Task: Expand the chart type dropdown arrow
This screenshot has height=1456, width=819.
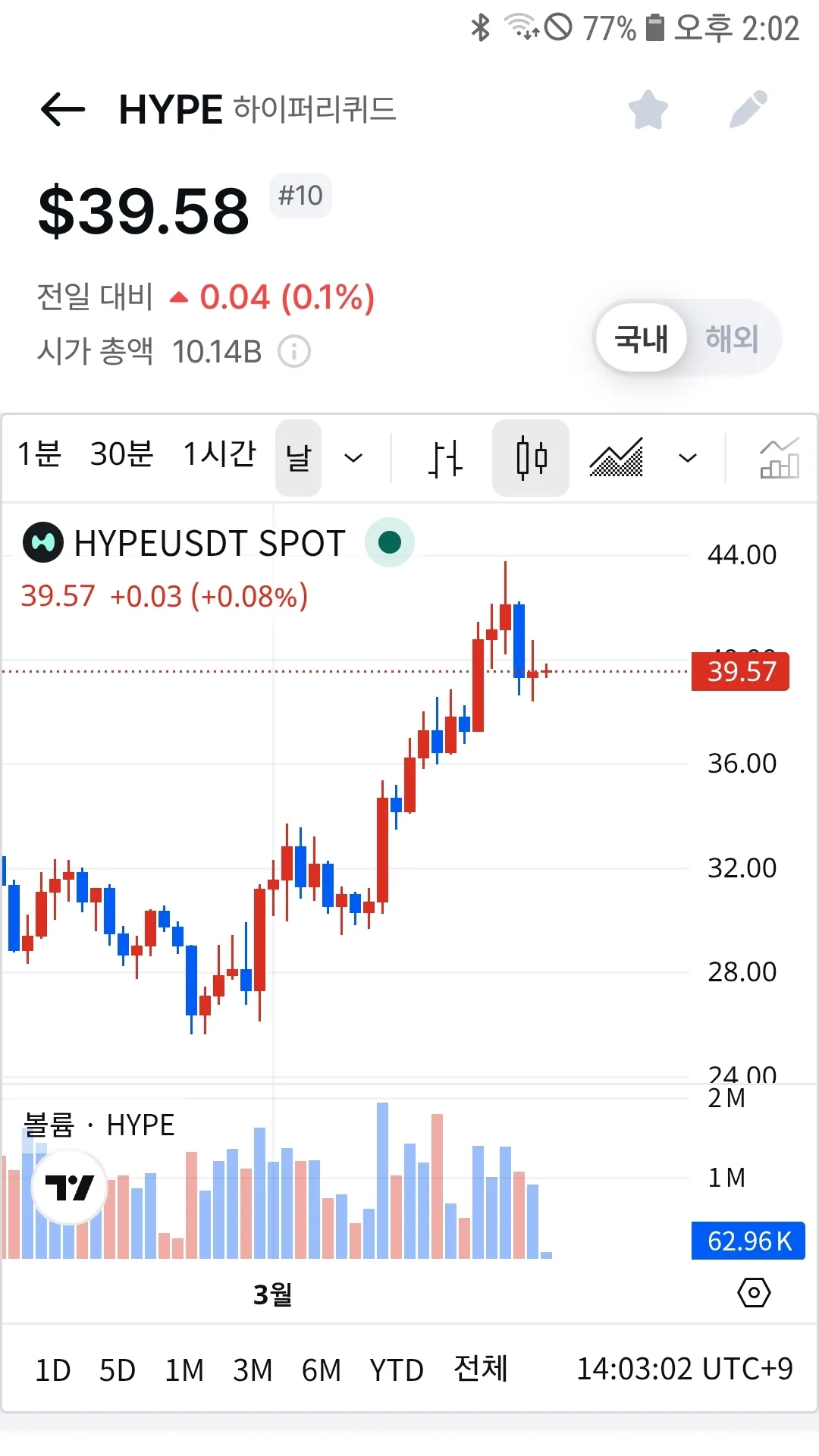Action: point(688,458)
